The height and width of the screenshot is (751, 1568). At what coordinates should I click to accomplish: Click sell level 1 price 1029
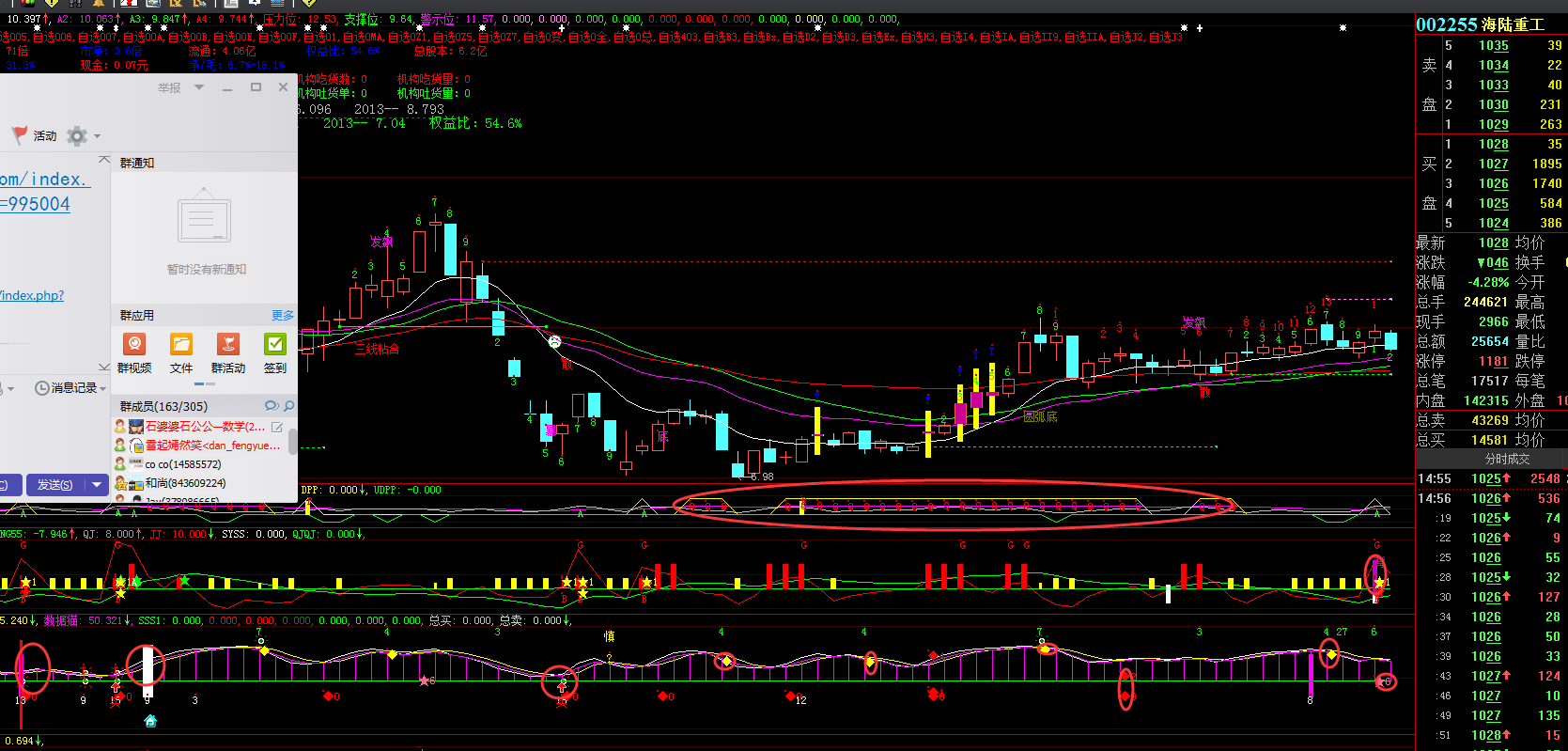pos(1493,124)
